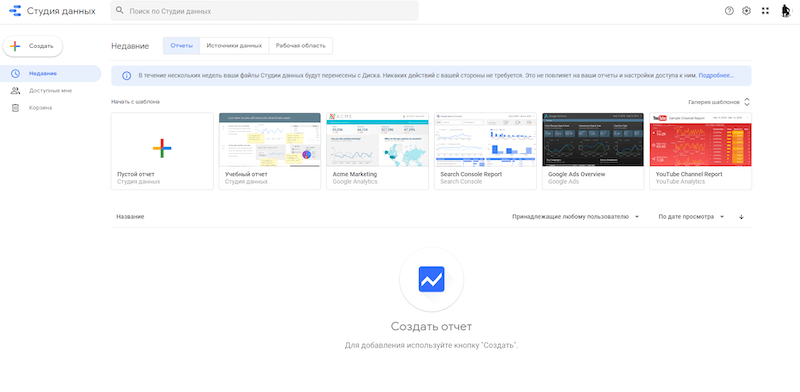
Task: Click the Студия данных title text
Action: [x=61, y=11]
